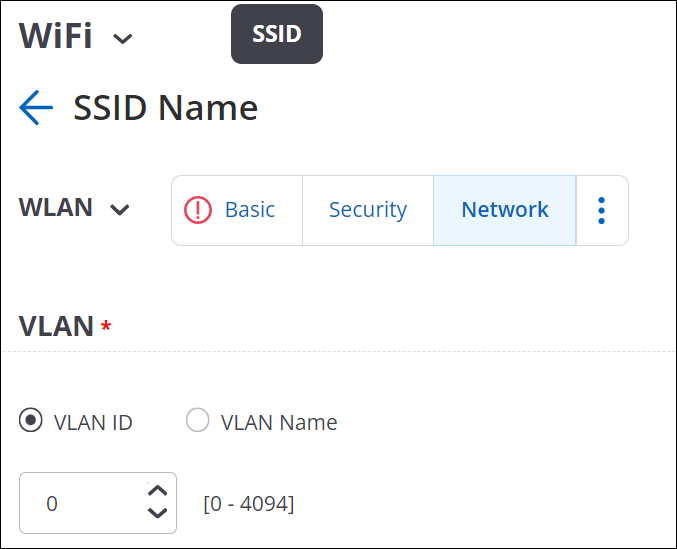
Task: Open the three-dot more tabs menu
Action: pyautogui.click(x=602, y=211)
